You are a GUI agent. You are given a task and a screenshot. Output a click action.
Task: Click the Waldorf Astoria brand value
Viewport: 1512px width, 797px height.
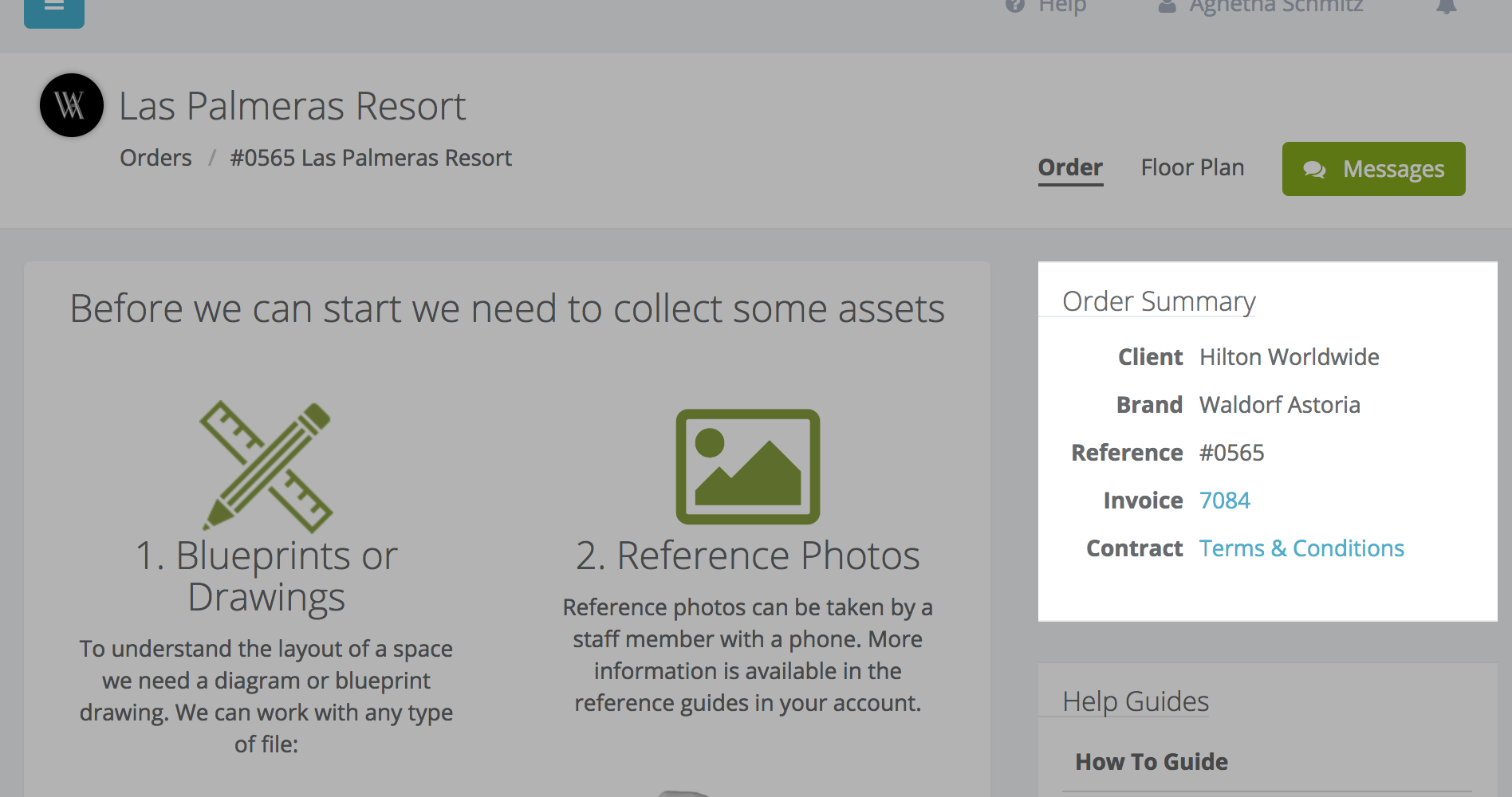pyautogui.click(x=1280, y=405)
